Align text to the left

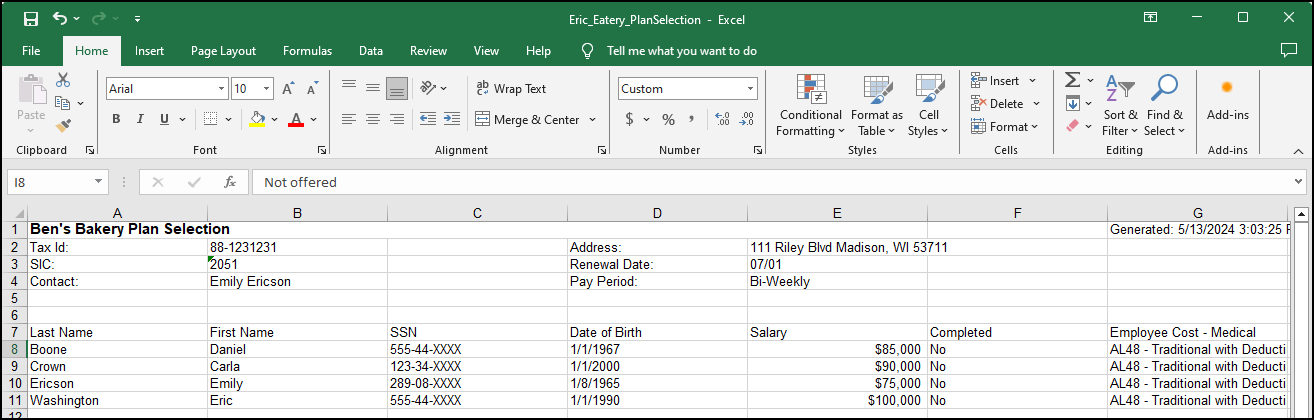click(349, 119)
